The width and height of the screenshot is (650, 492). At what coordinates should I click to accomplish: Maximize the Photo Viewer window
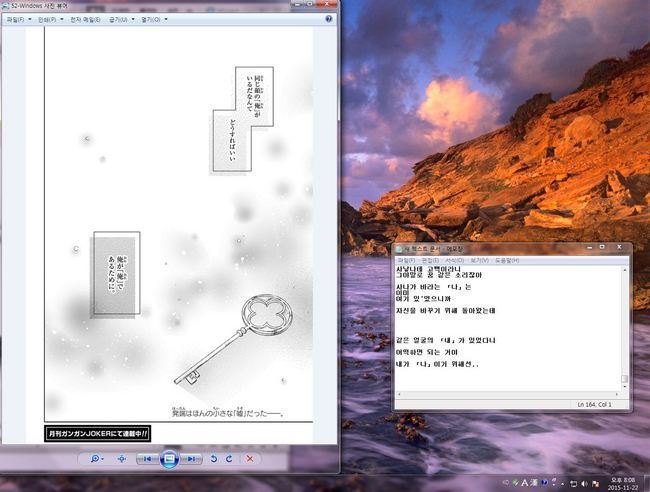(x=310, y=4)
